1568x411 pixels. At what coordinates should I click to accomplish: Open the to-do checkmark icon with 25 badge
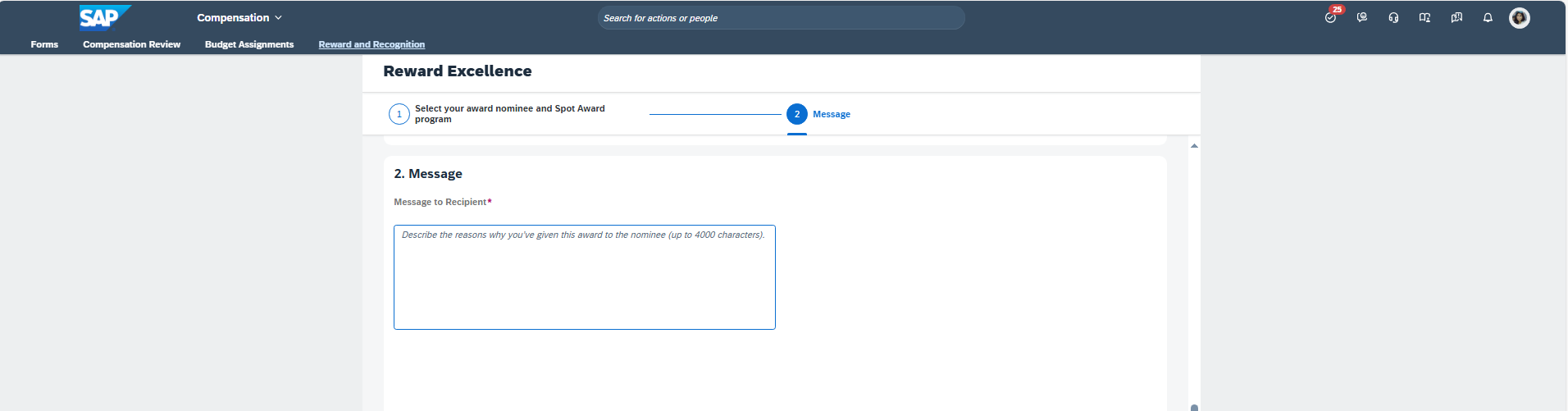coord(1331,17)
